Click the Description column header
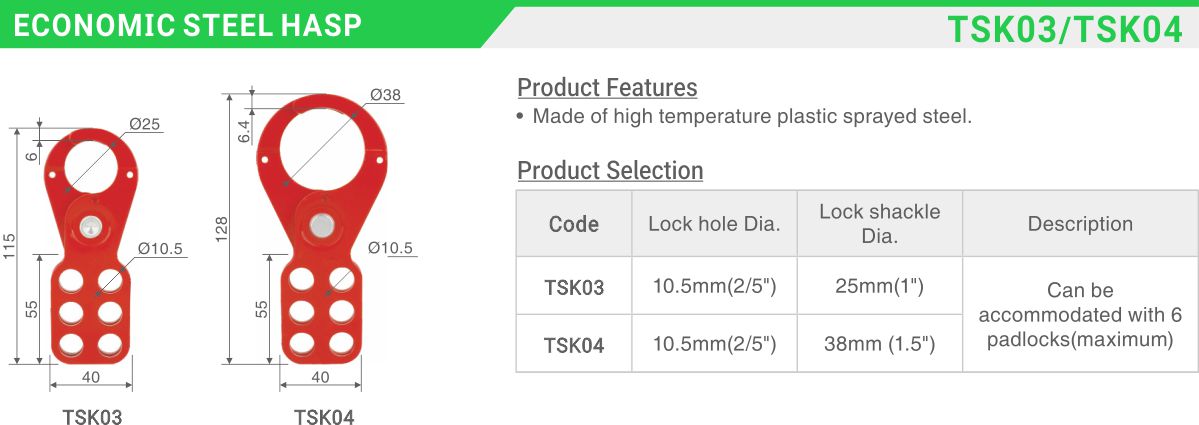Viewport: 1199px width, 425px height. (x=1080, y=224)
